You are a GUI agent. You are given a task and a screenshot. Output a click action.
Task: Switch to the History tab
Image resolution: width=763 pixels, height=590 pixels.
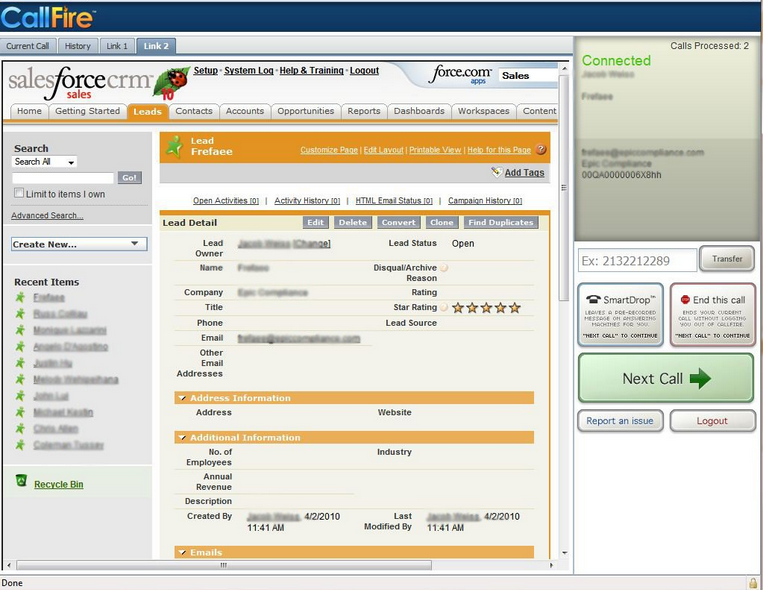[78, 46]
